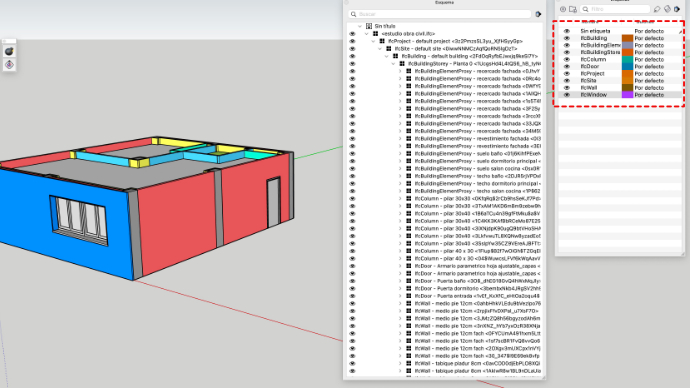
Task: Click the gray door on the red wall
Action: (274, 203)
